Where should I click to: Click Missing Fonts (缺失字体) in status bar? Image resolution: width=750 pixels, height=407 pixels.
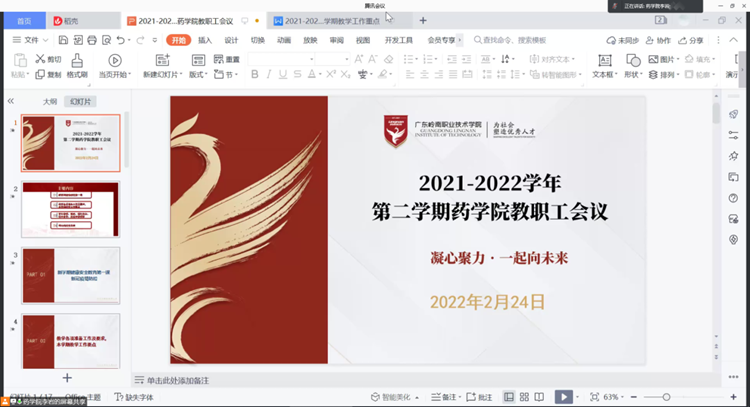coord(134,397)
